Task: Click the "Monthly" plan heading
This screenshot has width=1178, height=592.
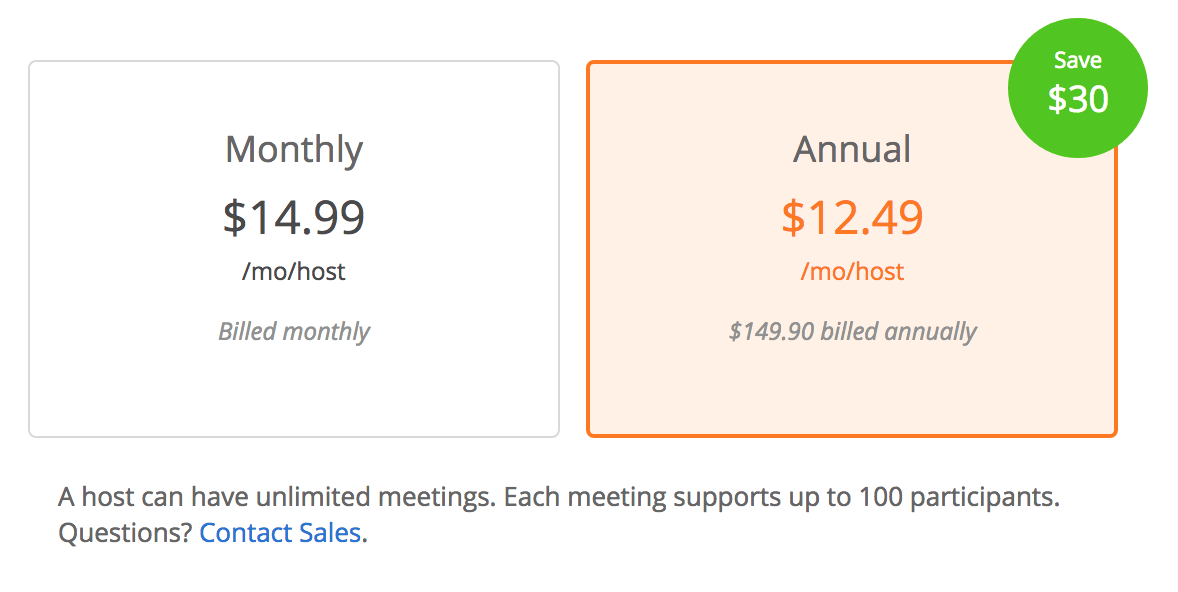Action: pyautogui.click(x=293, y=149)
